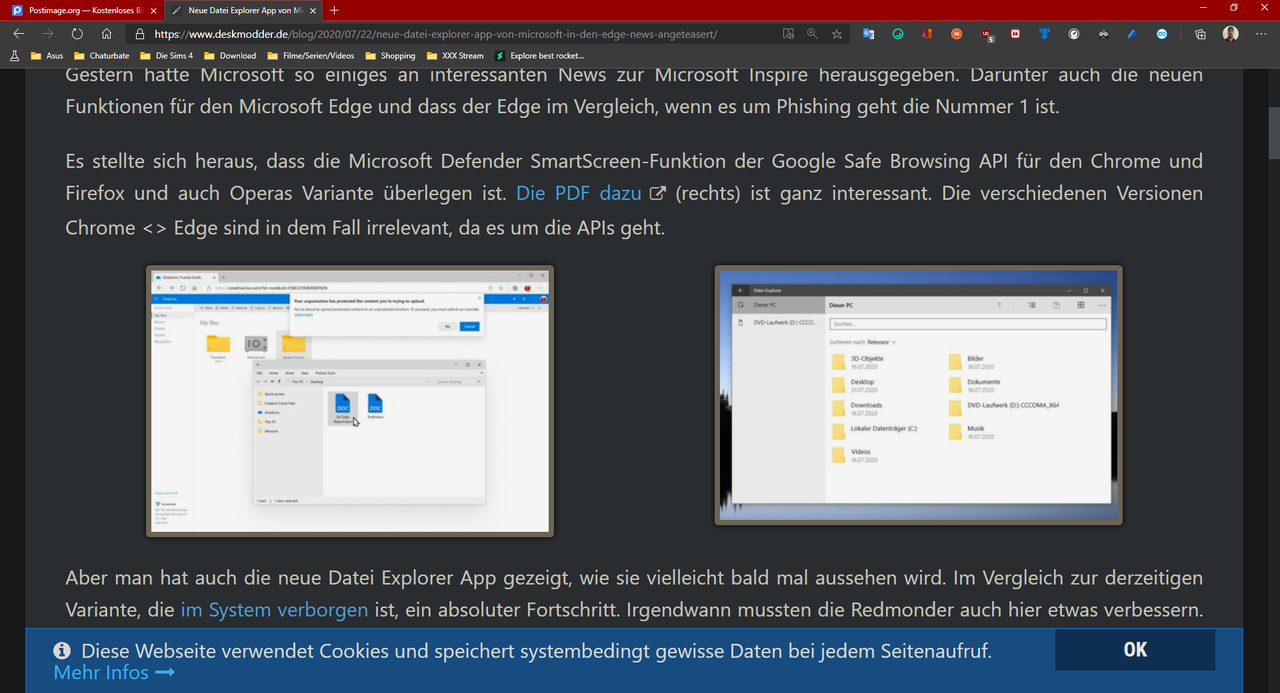
Task: Open the red fast-forward extension
Action: click(1016, 33)
